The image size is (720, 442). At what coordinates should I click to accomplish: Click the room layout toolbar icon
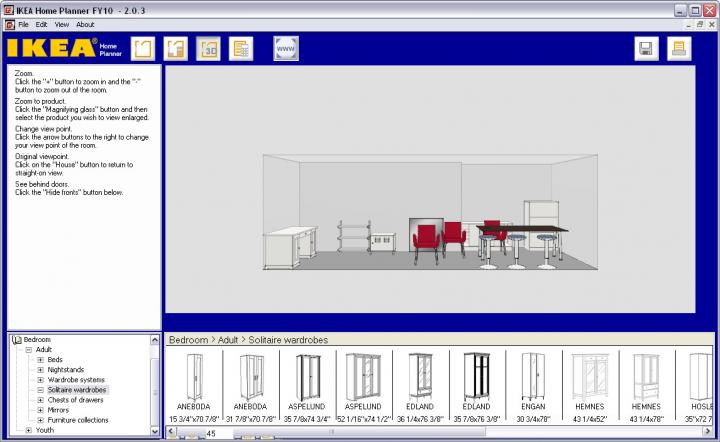(144, 49)
